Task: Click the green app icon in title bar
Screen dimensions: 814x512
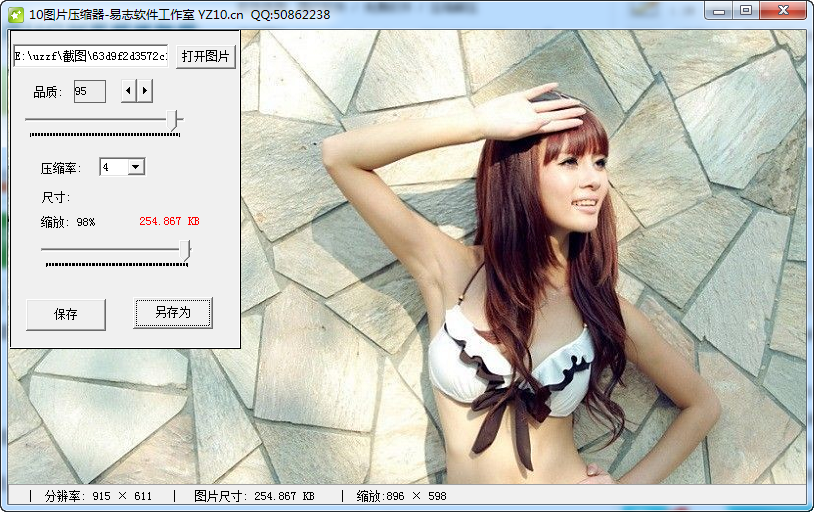Action: 16,15
